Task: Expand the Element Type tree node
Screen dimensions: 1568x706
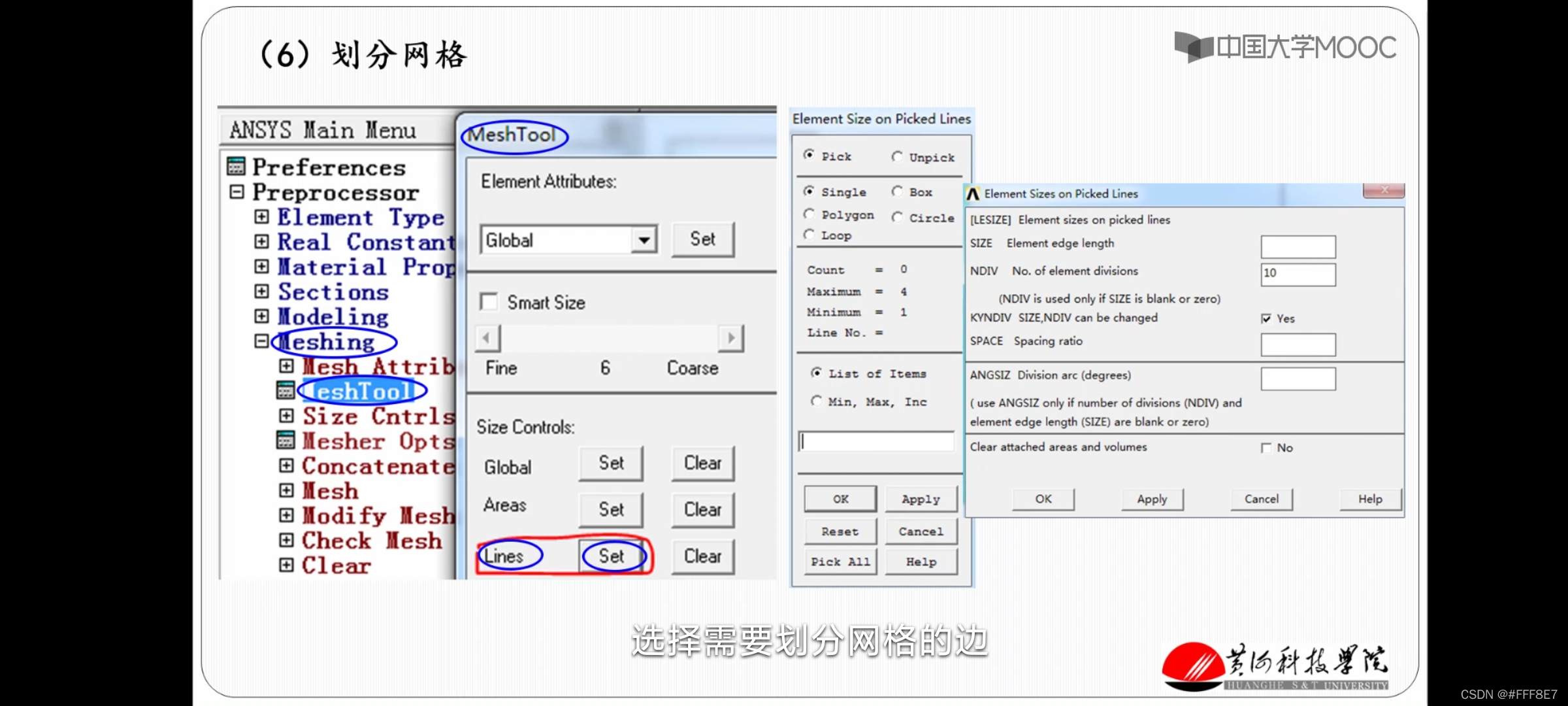Action: [261, 217]
